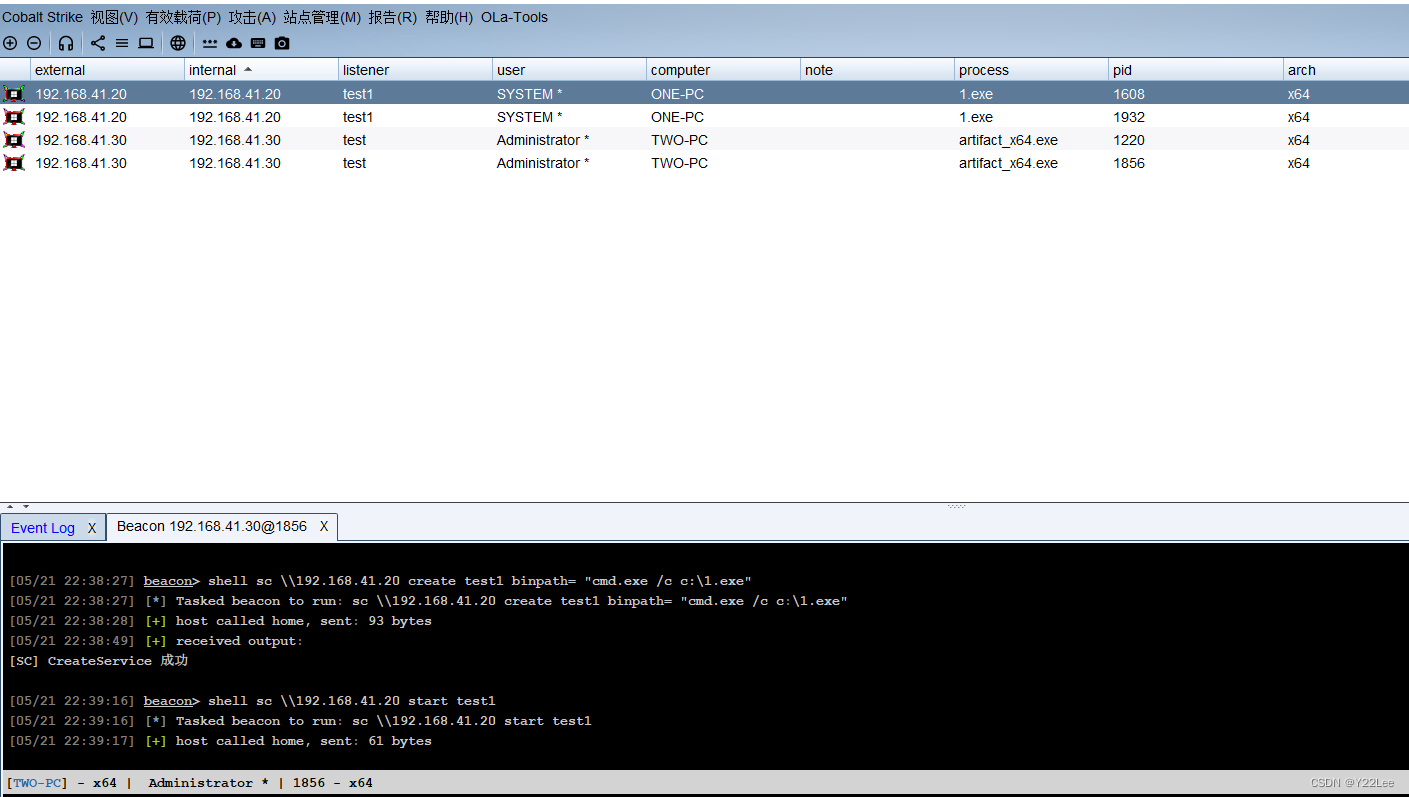Screen dimensions: 1409x797
Task: Select the pid 1856 cell
Action: coord(1129,163)
